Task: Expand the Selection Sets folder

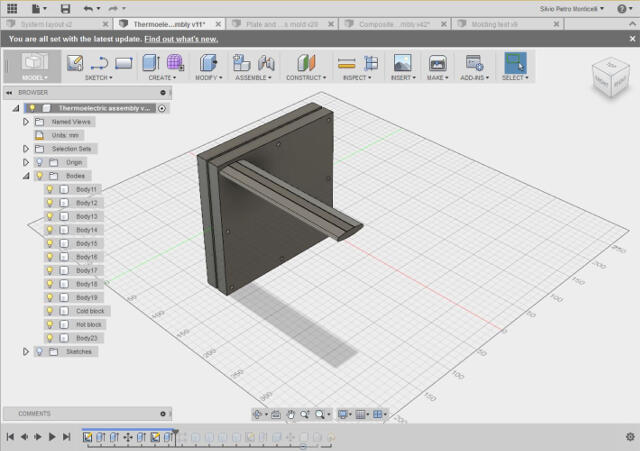Action: [26, 149]
